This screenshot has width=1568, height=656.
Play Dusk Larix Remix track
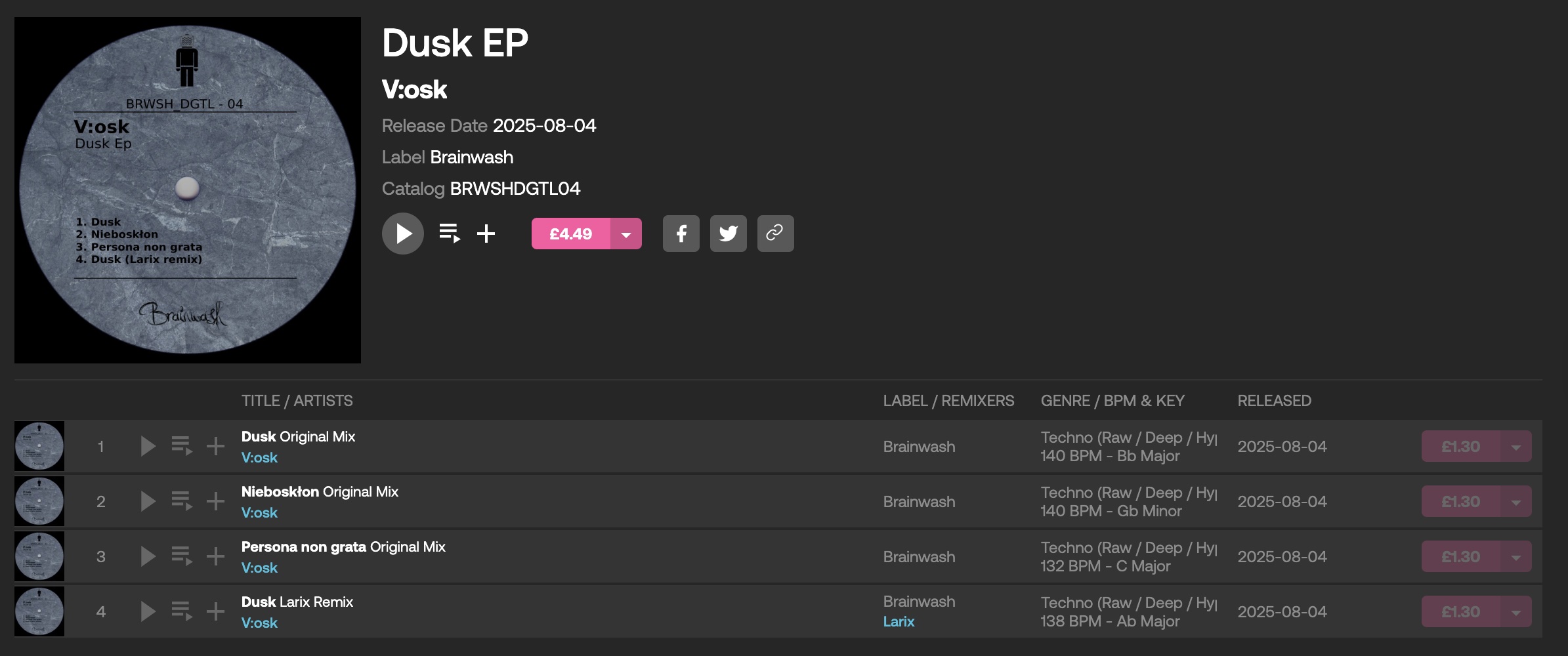pyautogui.click(x=148, y=612)
